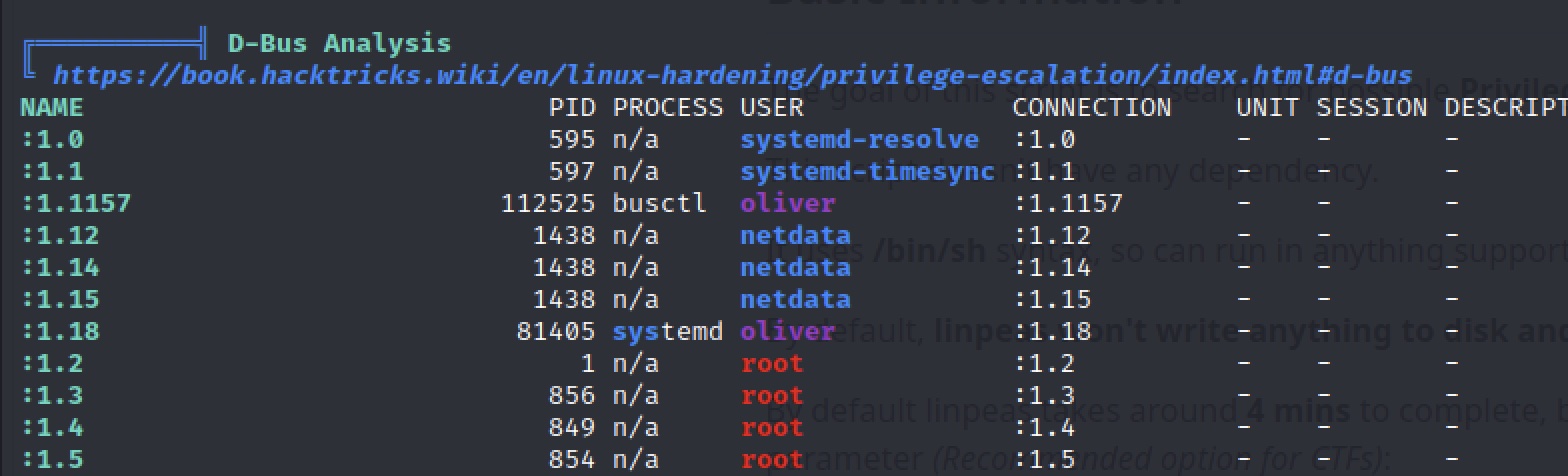The height and width of the screenshot is (476, 1568).
Task: Select the systemd-timesync user entry
Action: [868, 171]
